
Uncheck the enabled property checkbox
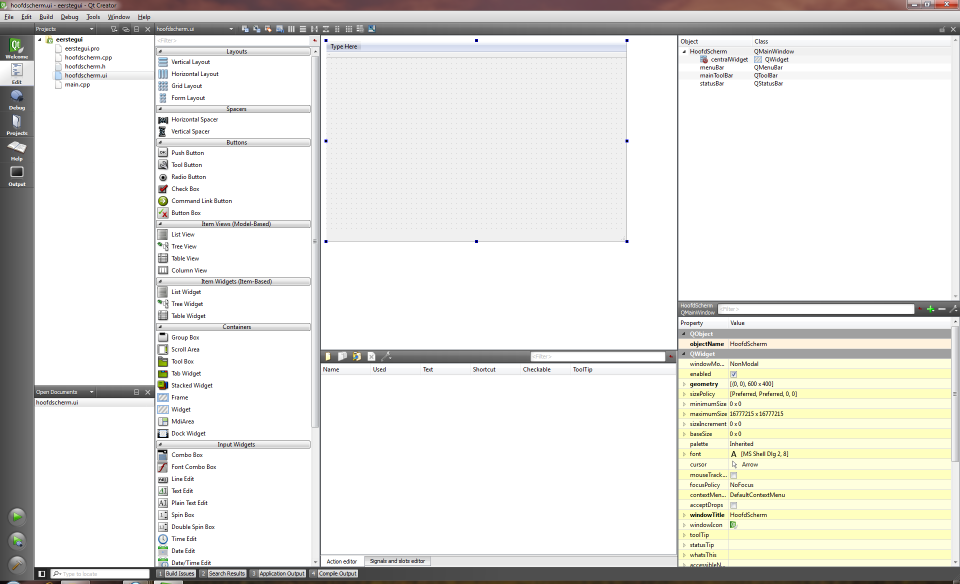734,374
